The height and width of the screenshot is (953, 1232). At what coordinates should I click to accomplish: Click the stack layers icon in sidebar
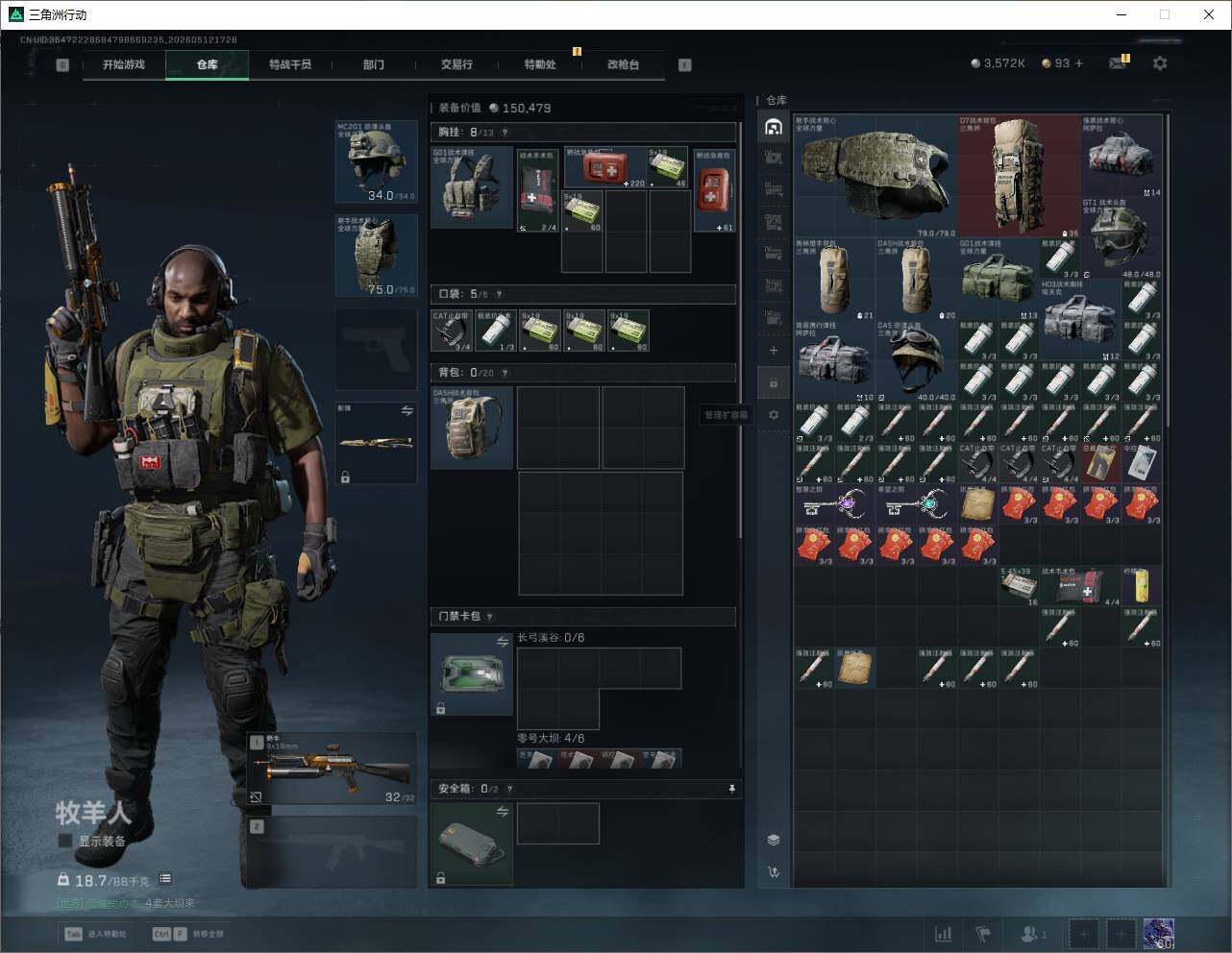[774, 840]
